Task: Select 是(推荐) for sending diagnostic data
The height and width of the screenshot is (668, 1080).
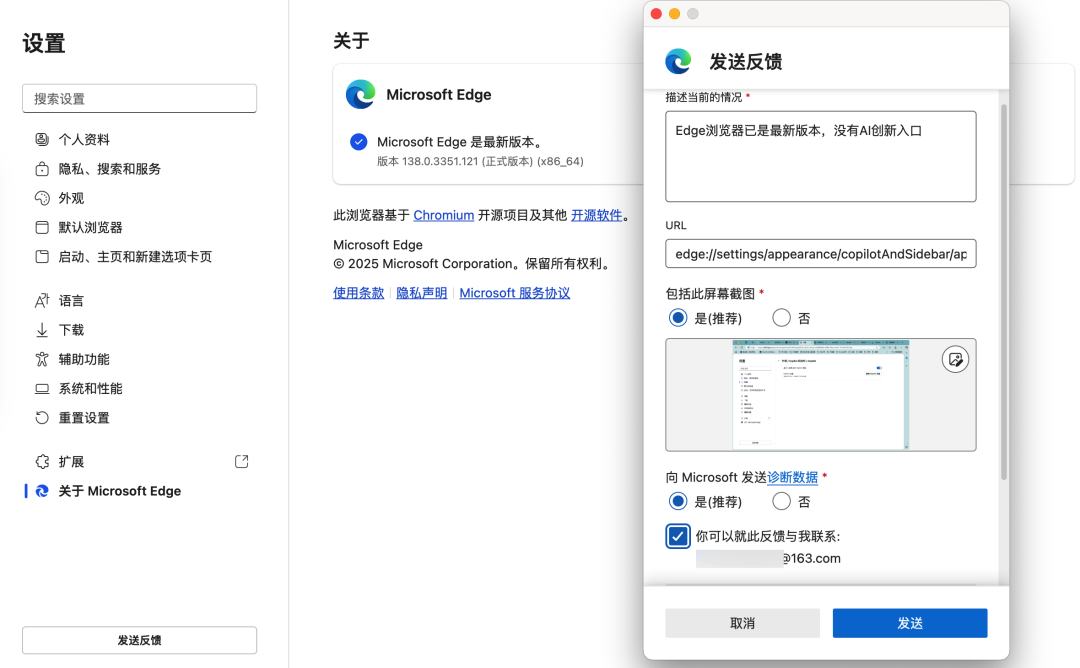Action: 678,501
